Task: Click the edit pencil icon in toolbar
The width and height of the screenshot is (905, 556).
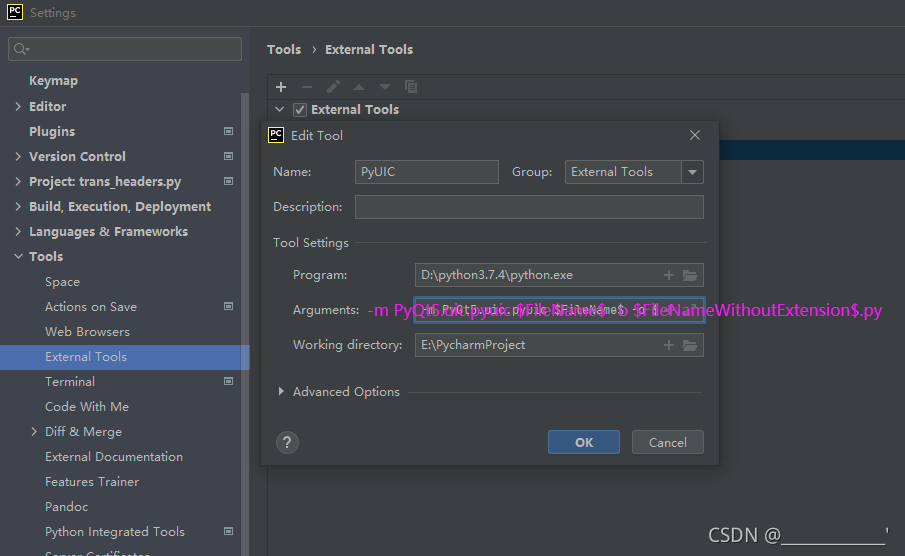Action: tap(333, 87)
